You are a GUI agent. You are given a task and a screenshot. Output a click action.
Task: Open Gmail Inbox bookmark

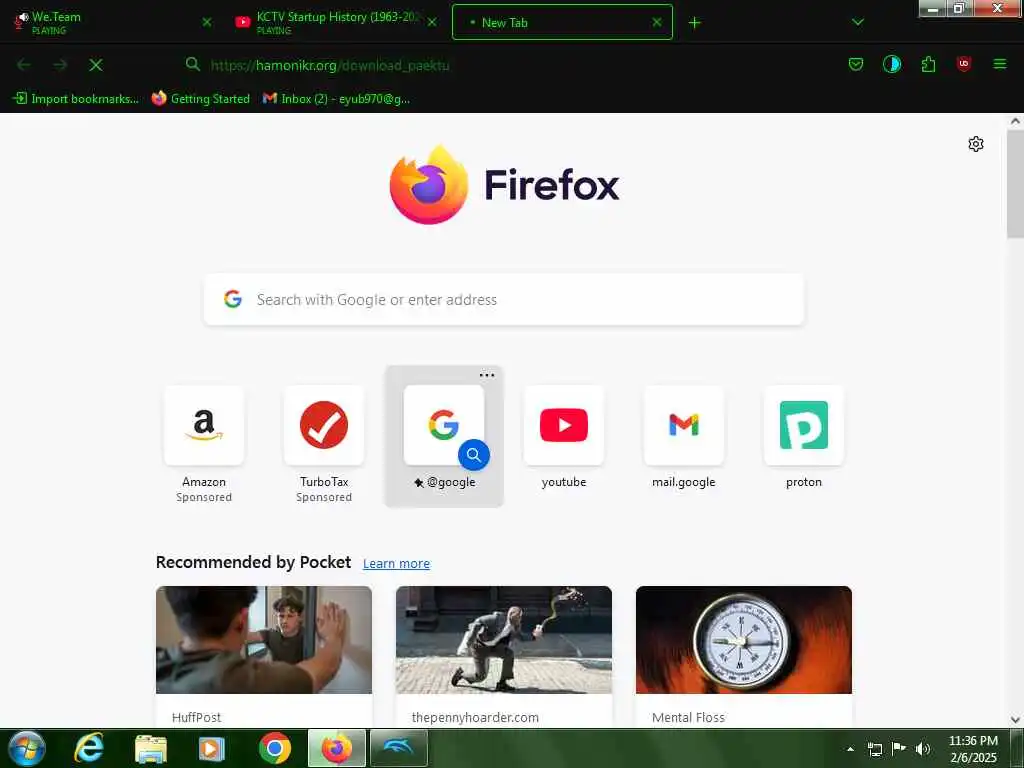[336, 99]
